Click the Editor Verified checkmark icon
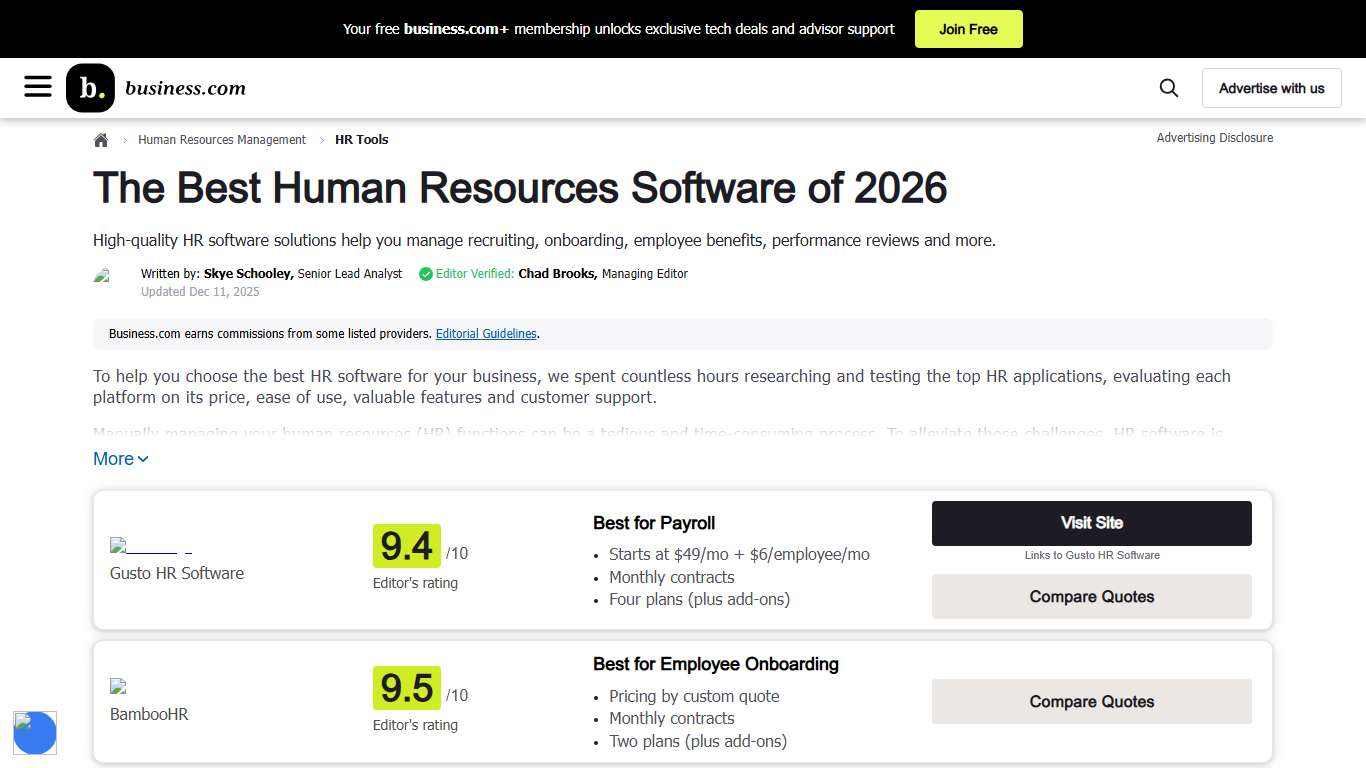 [x=425, y=273]
